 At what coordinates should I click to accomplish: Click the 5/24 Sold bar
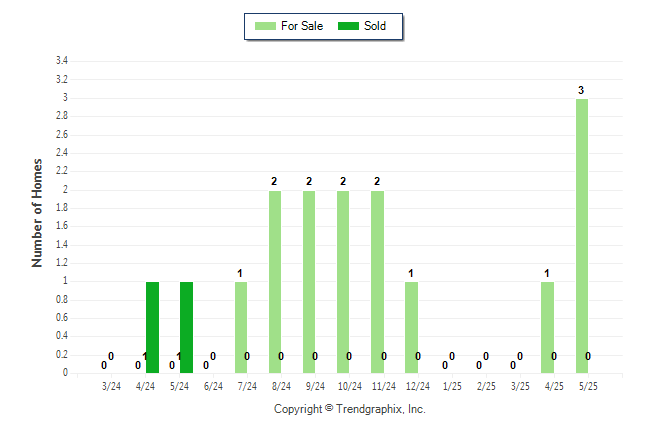click(x=186, y=328)
